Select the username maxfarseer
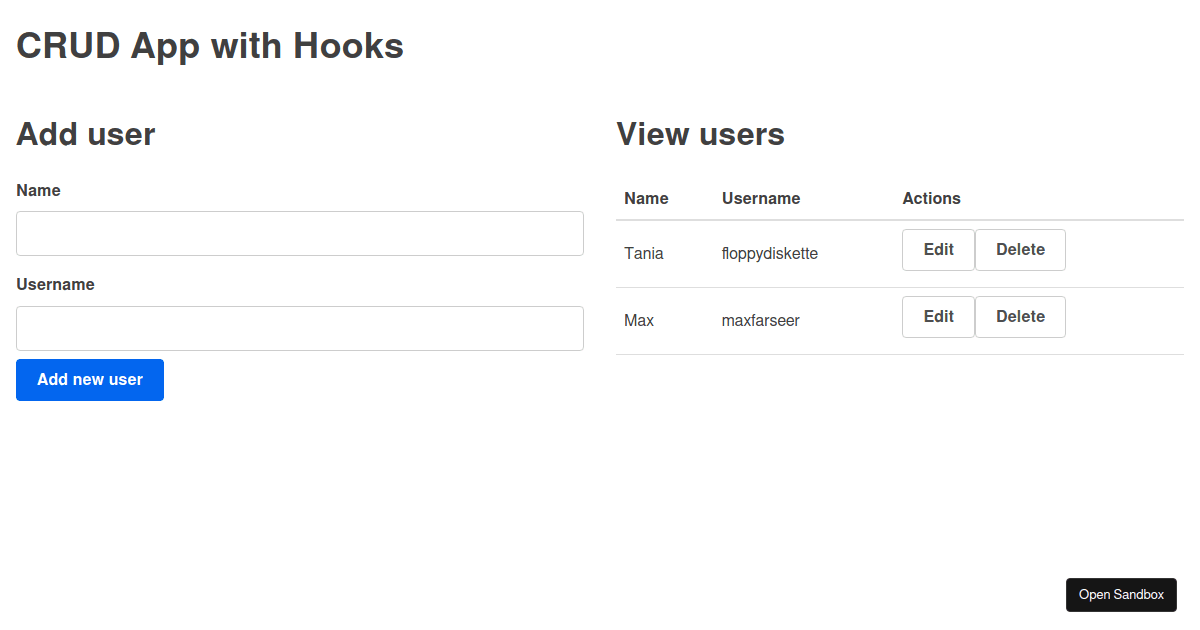1200x630 pixels. click(760, 320)
